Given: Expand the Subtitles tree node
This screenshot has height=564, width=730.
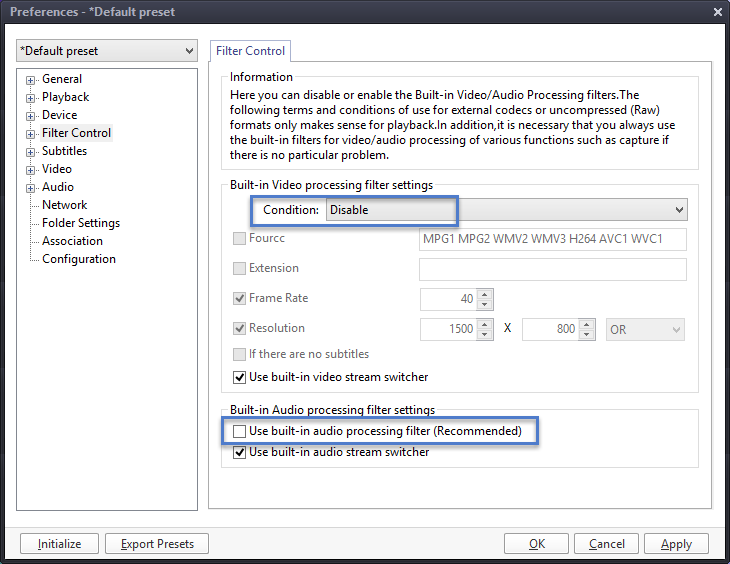Looking at the screenshot, I should (x=30, y=152).
